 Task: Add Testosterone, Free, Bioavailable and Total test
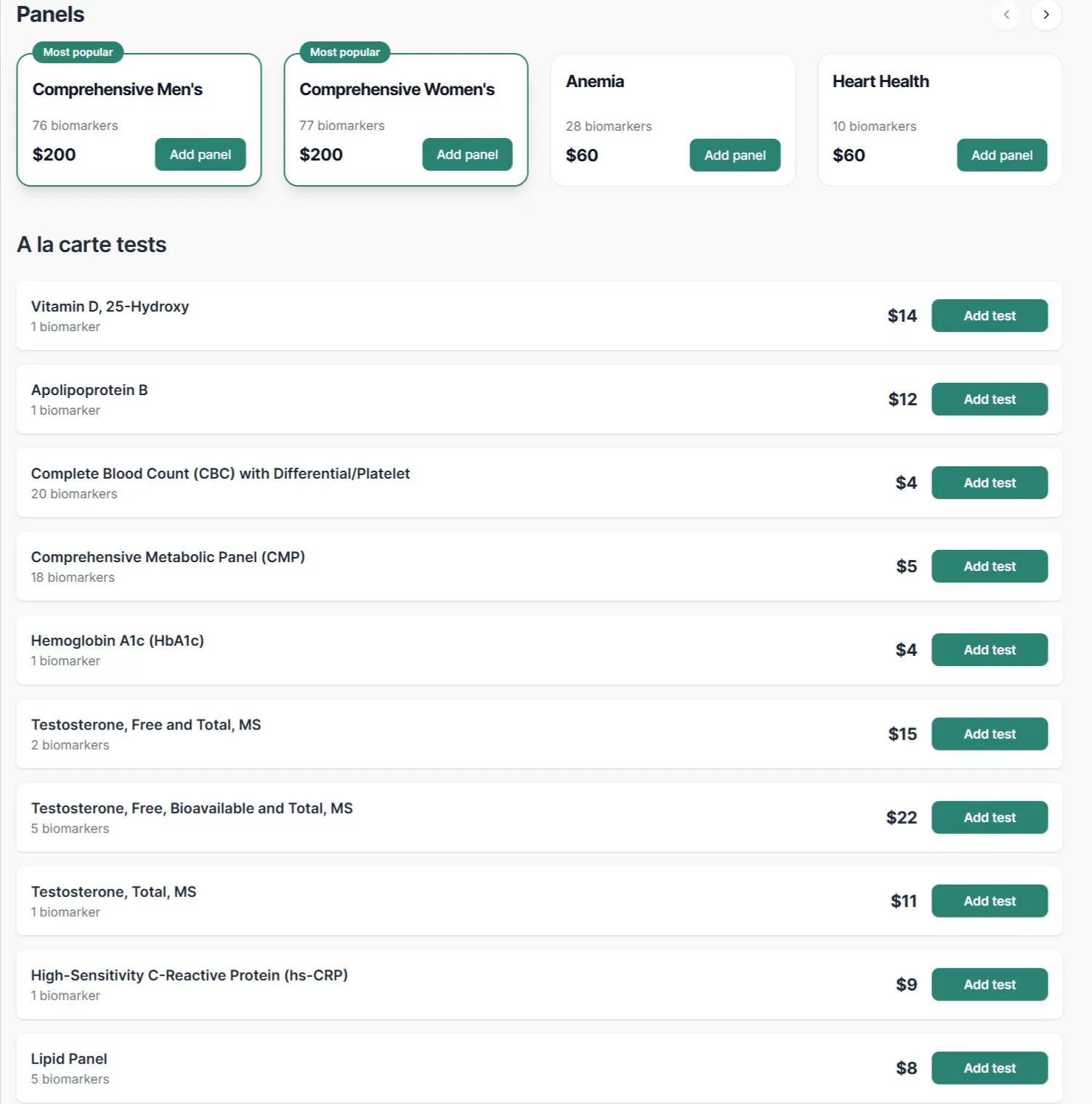coord(989,818)
